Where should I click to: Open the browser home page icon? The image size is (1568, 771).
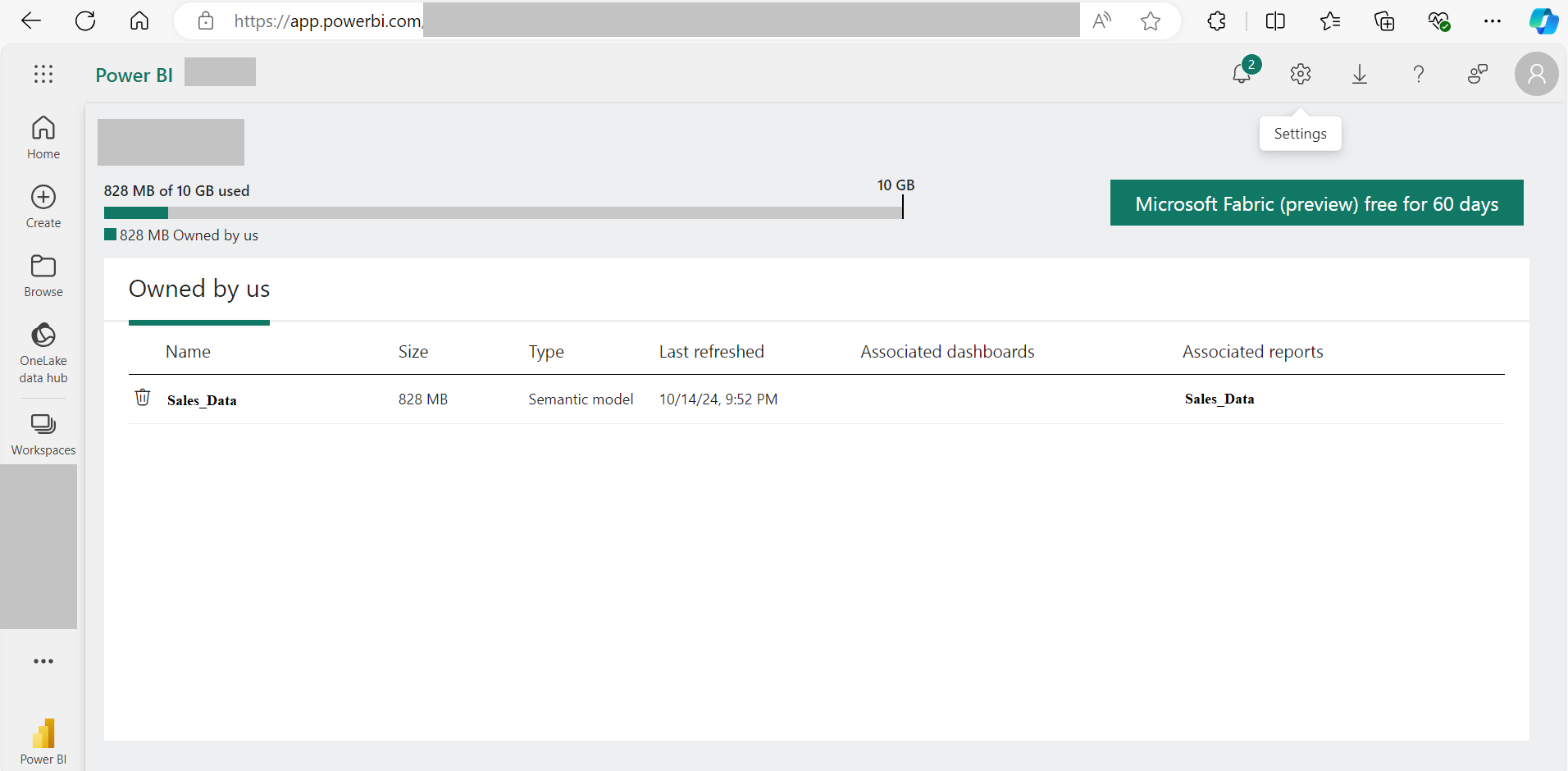tap(139, 21)
